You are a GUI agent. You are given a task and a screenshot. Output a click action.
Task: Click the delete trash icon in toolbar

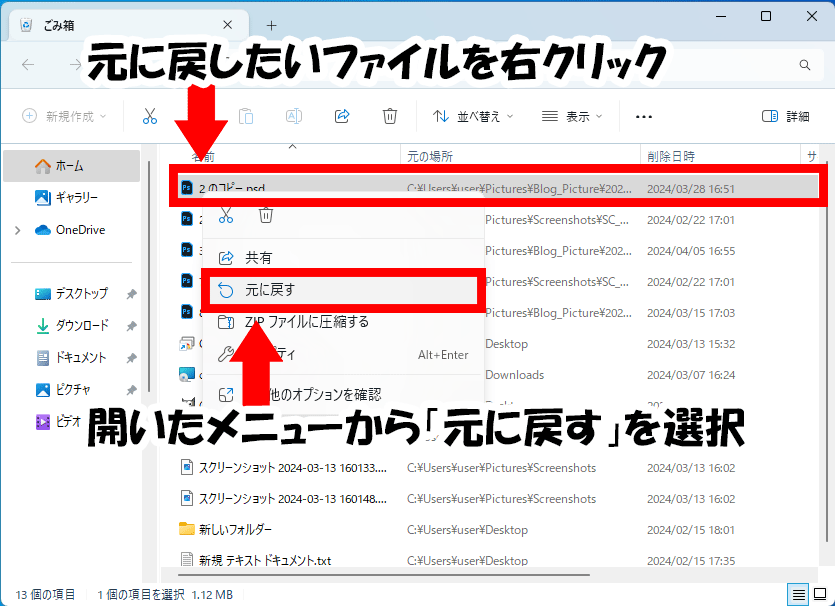(x=390, y=116)
